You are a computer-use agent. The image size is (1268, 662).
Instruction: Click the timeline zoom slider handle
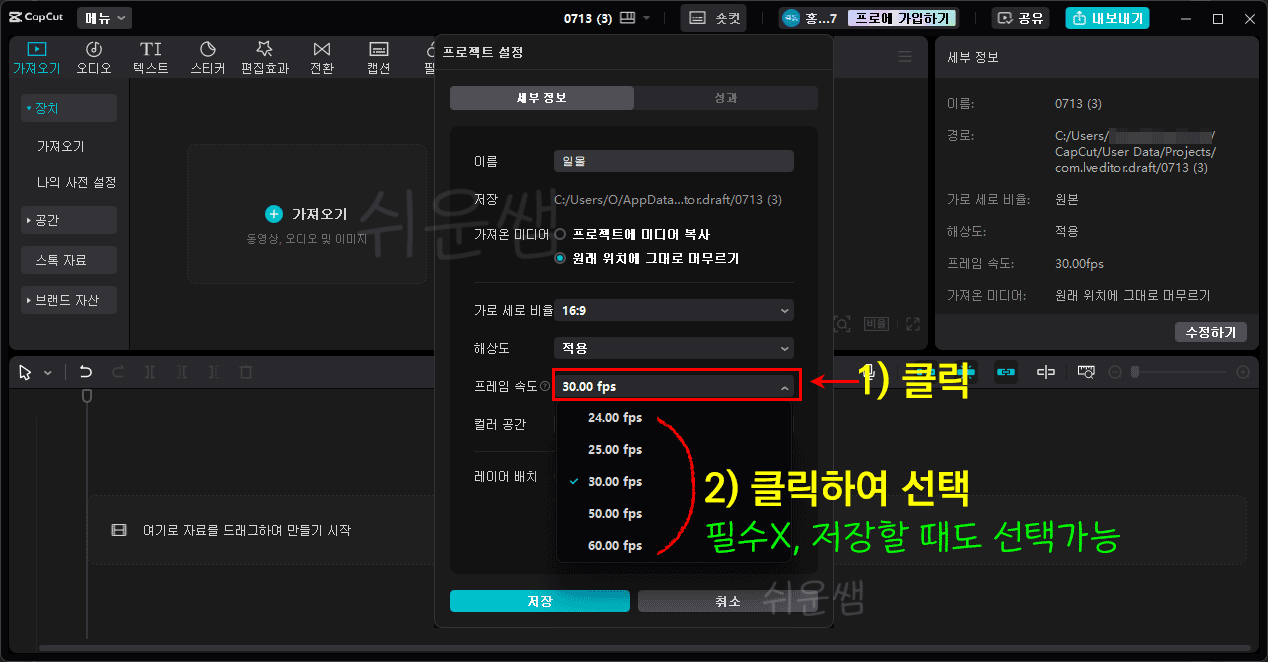pyautogui.click(x=1135, y=372)
